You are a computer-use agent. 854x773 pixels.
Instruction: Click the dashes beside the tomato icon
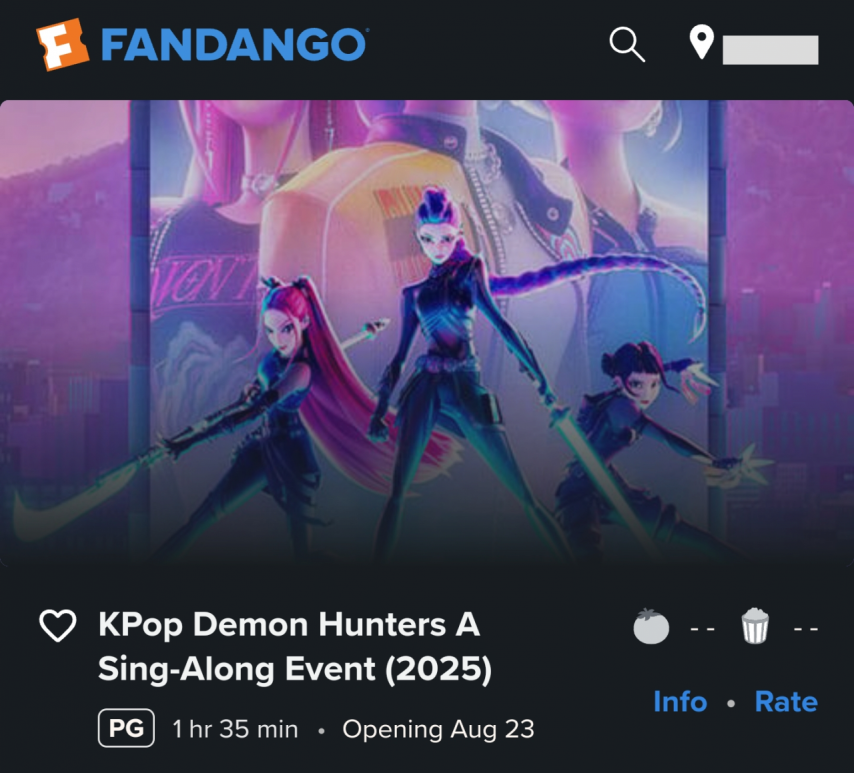(x=702, y=629)
